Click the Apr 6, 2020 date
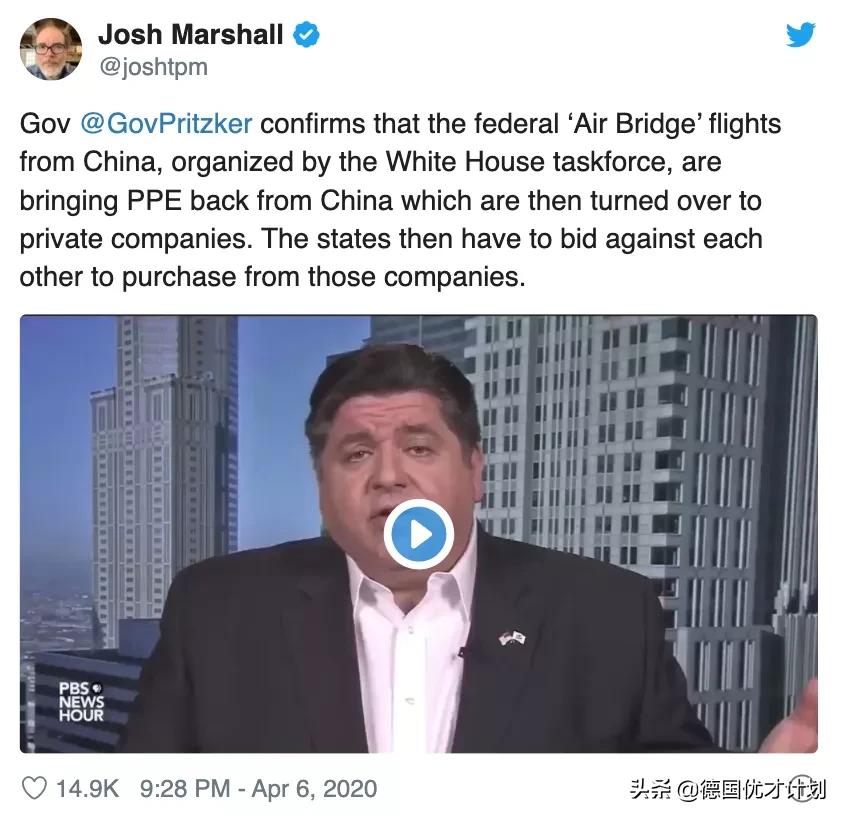The width and height of the screenshot is (846, 819). [x=315, y=789]
